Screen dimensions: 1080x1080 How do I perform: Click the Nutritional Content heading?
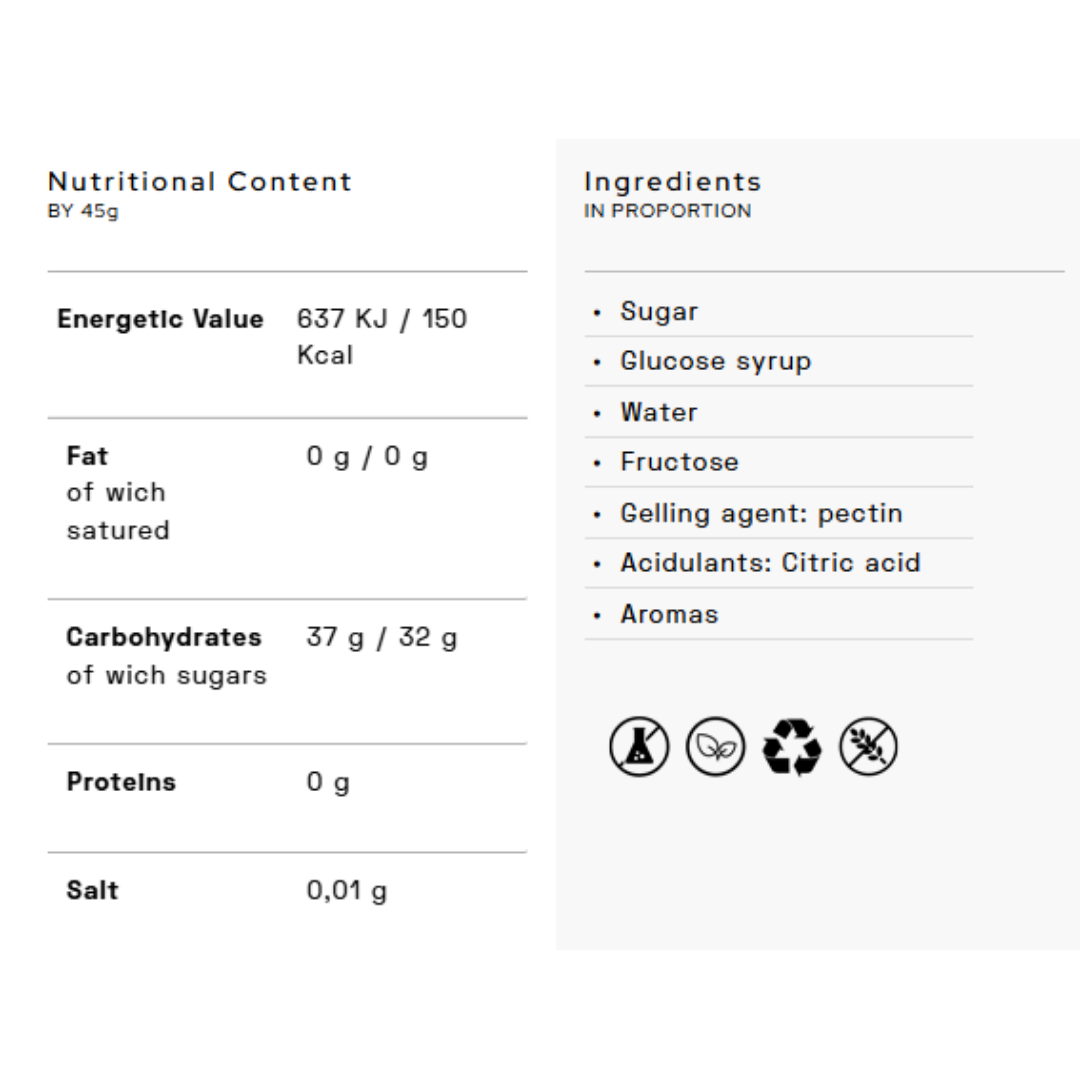click(200, 182)
